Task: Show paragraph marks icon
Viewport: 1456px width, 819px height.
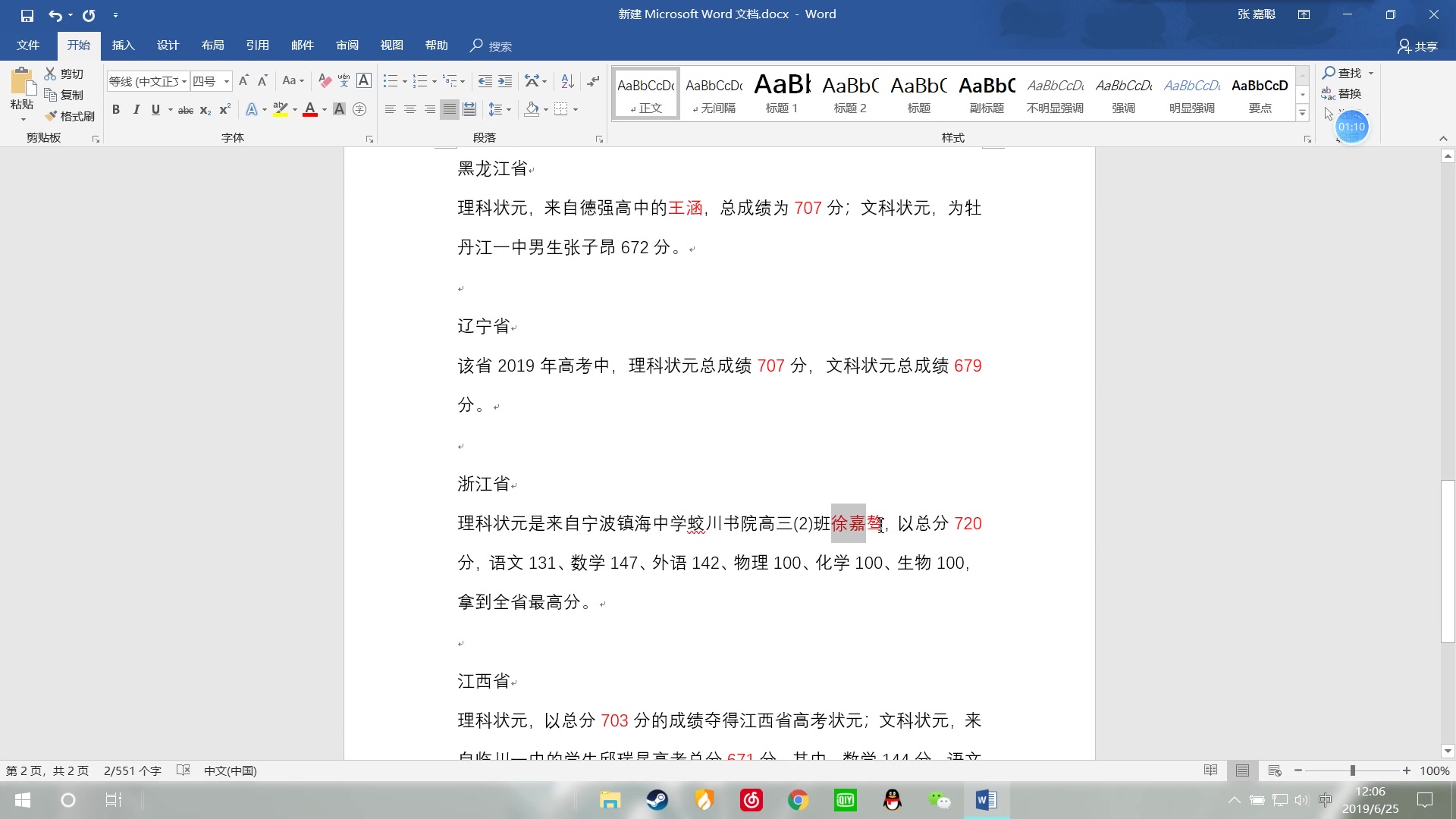Action: pos(593,80)
